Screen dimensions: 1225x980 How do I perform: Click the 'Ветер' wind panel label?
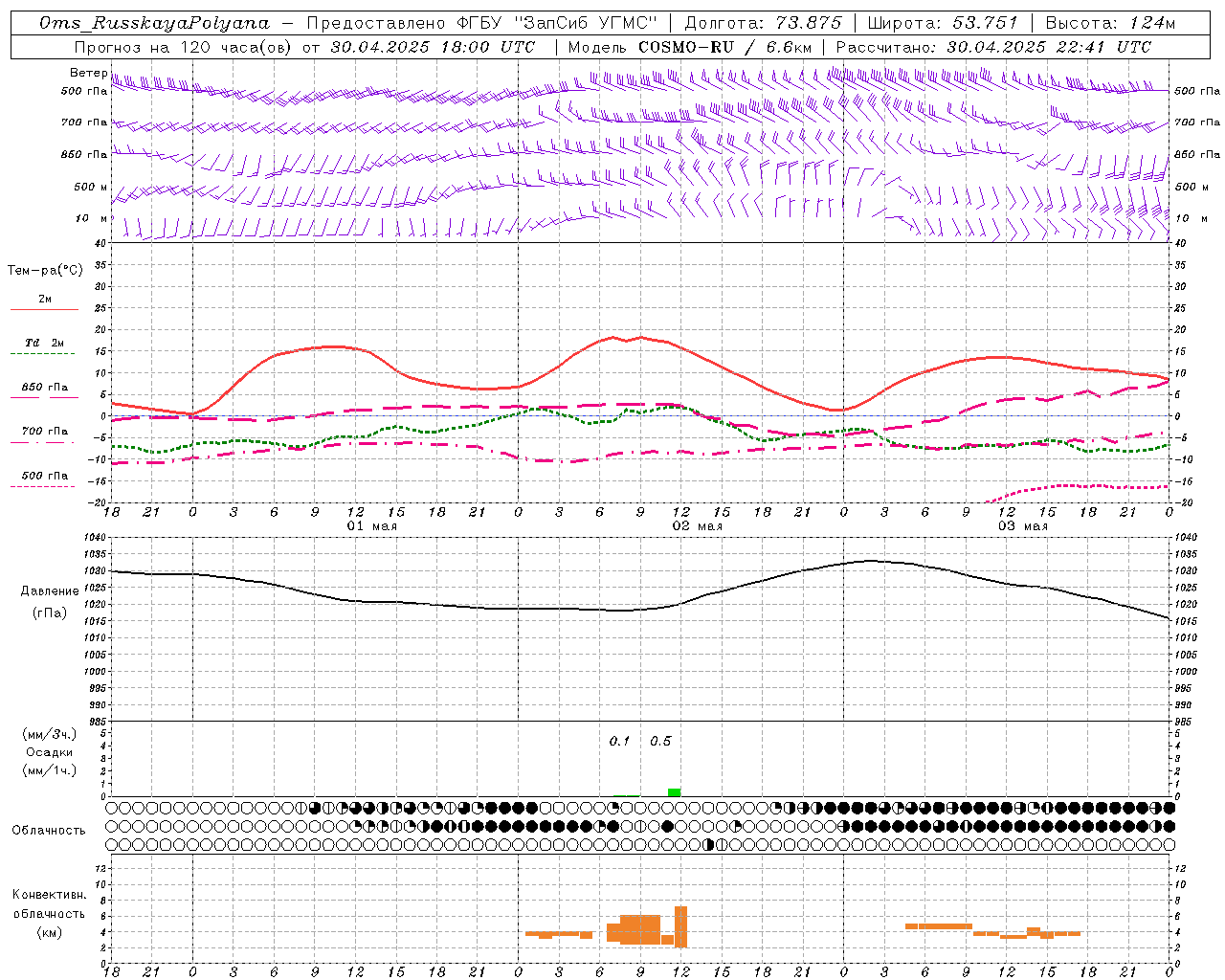point(88,73)
